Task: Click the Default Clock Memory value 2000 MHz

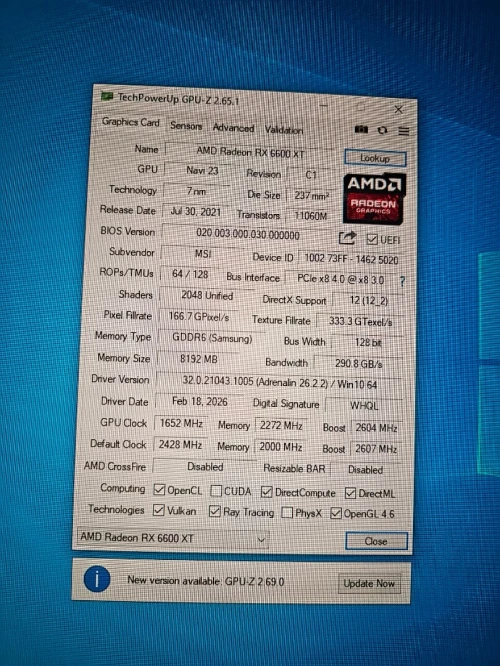Action: coord(280,447)
